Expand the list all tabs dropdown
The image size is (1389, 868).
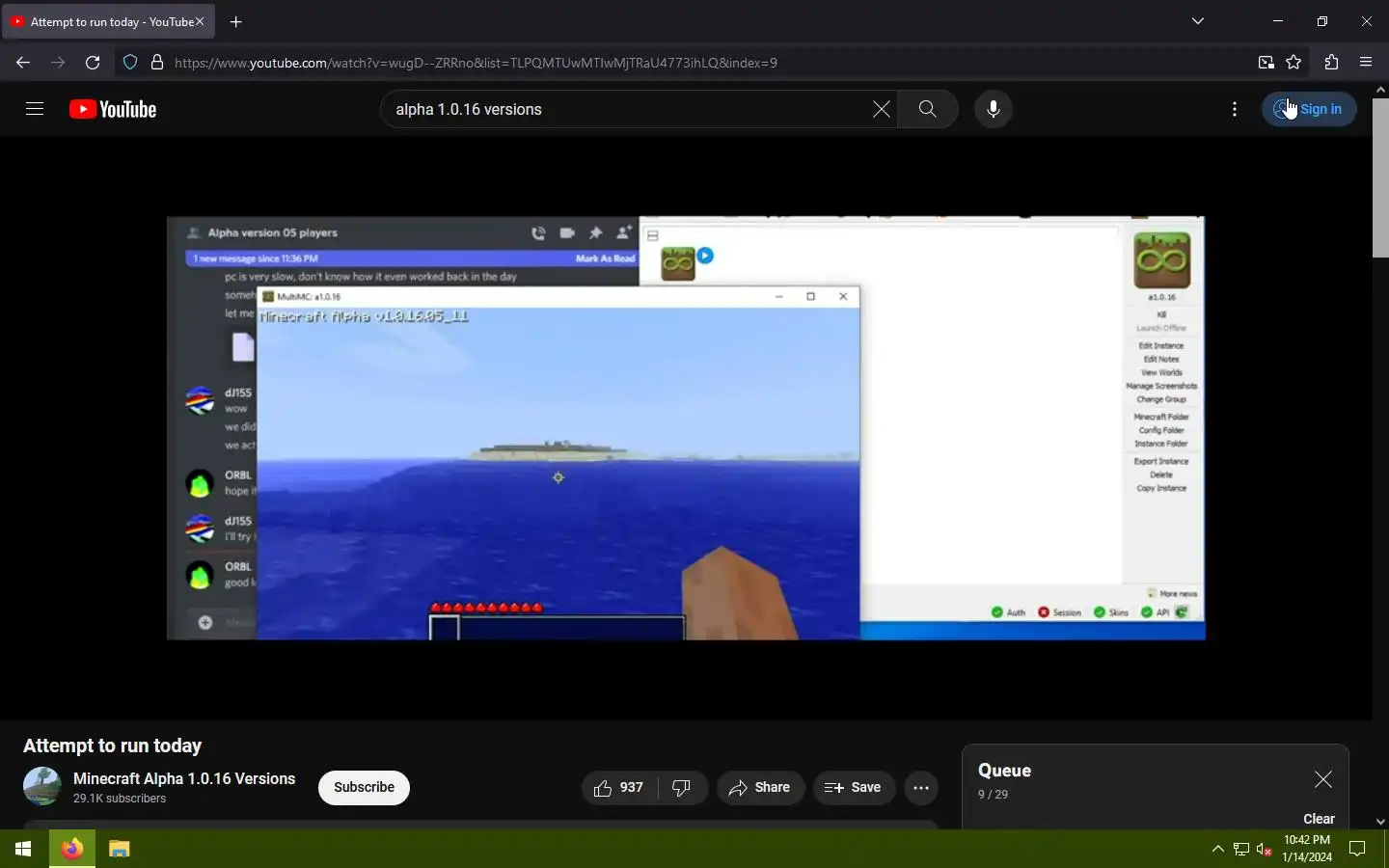tap(1198, 21)
